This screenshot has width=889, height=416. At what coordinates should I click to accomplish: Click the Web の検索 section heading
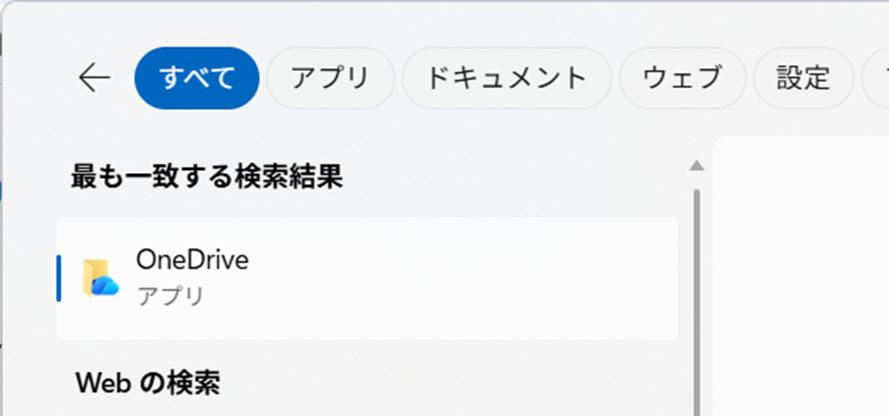click(x=148, y=382)
